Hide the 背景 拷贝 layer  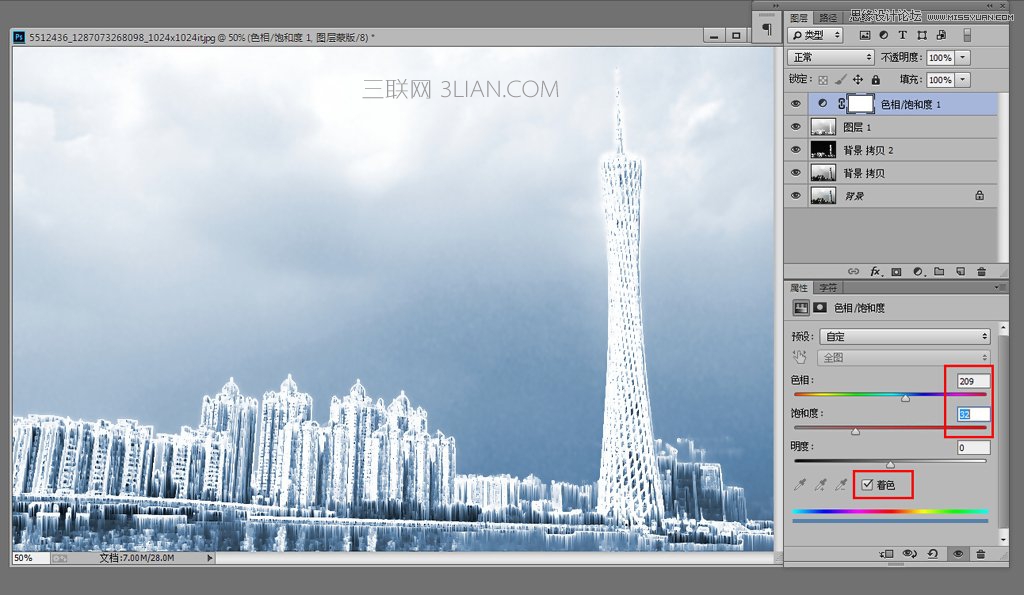[x=795, y=172]
